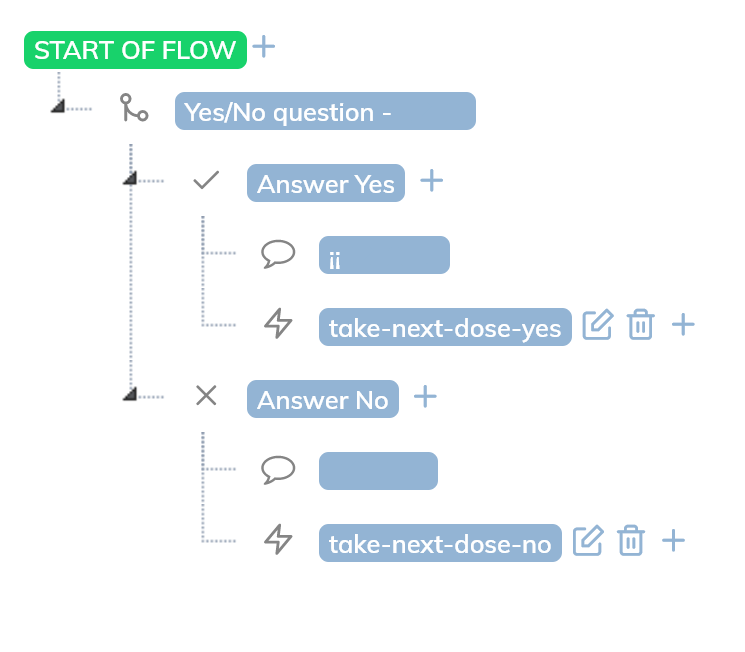
Task: Add a step after Answer No
Action: 425,396
